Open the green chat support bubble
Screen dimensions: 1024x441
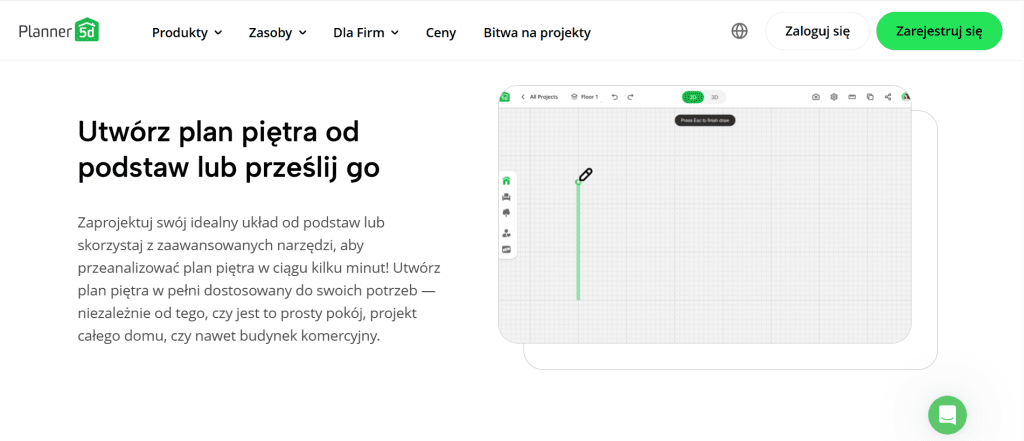[x=947, y=414]
